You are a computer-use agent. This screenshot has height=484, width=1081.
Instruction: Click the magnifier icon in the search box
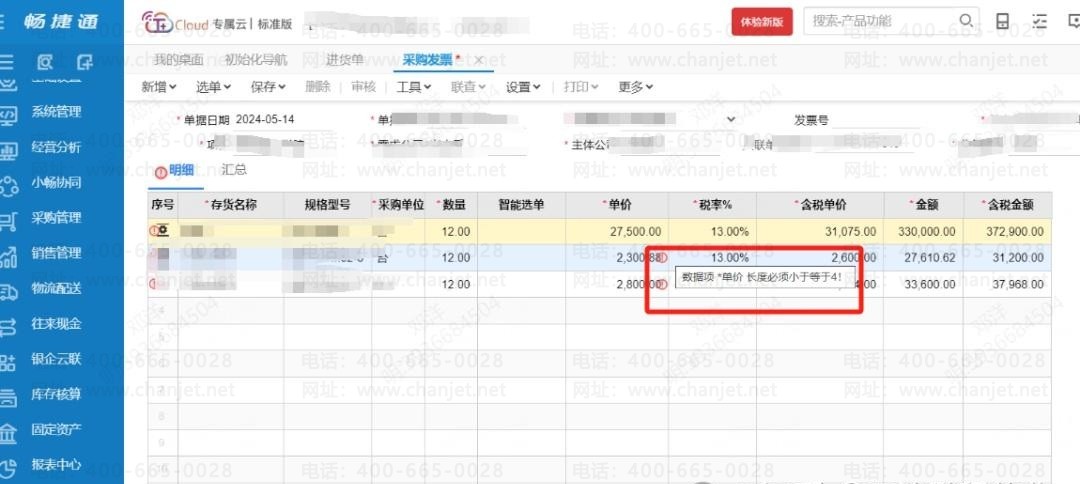coord(967,21)
